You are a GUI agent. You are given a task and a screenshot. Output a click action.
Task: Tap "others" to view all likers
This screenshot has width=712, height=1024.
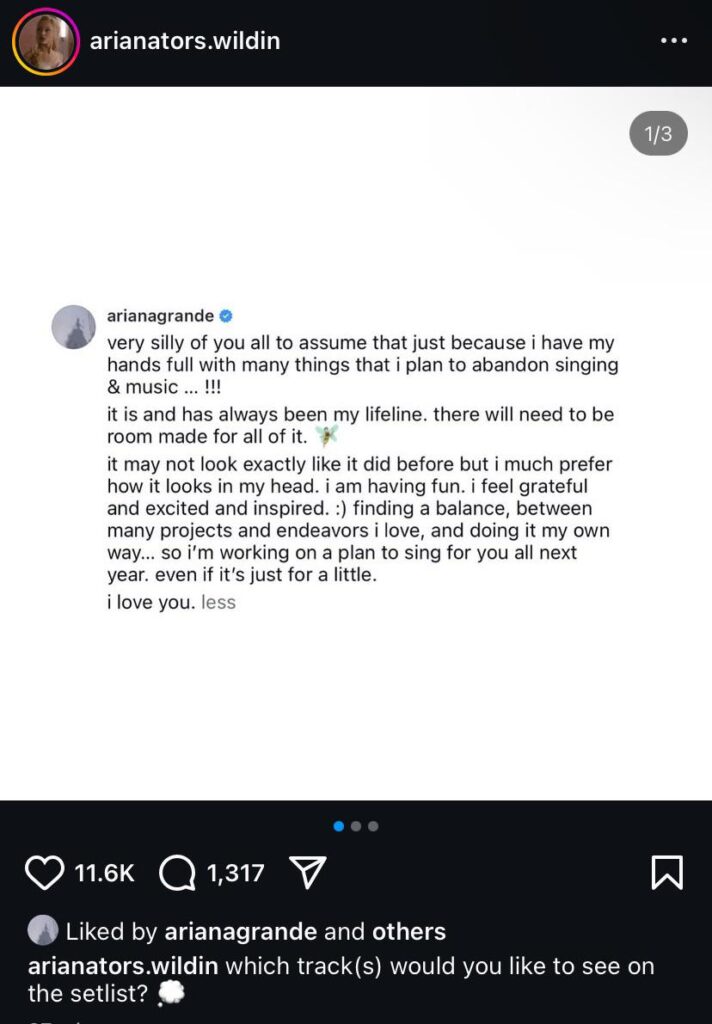pyautogui.click(x=409, y=932)
